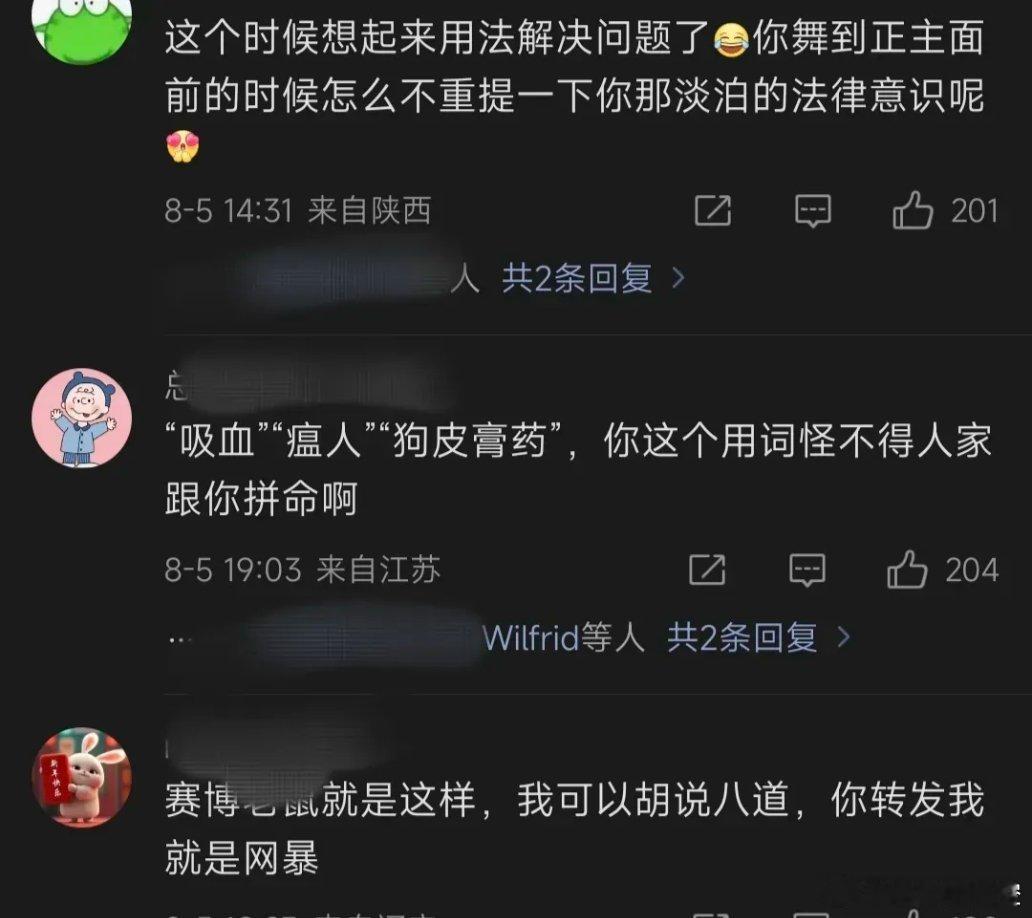Image resolution: width=1032 pixels, height=918 pixels.
Task: Tap the comment text mentioning 狗皮膏药
Action: click(x=578, y=469)
